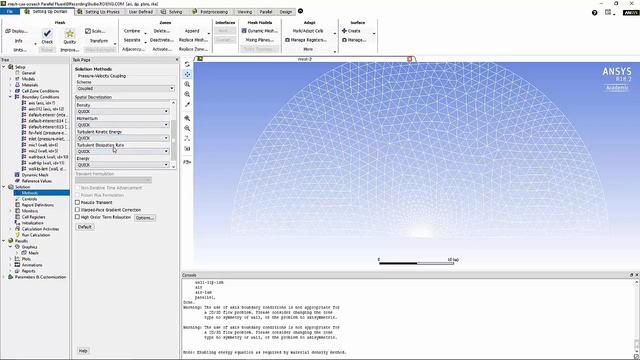Screen dimensions: 640x360
Task: Click the first zoom magnifier below the pan tool
Action: pos(187,84)
